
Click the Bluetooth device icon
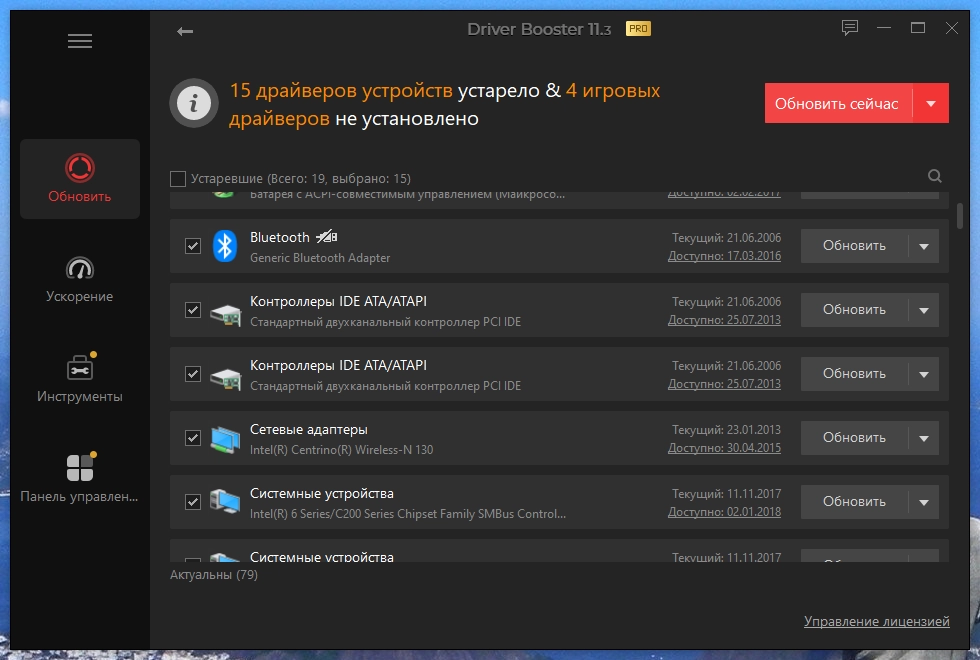click(x=225, y=246)
